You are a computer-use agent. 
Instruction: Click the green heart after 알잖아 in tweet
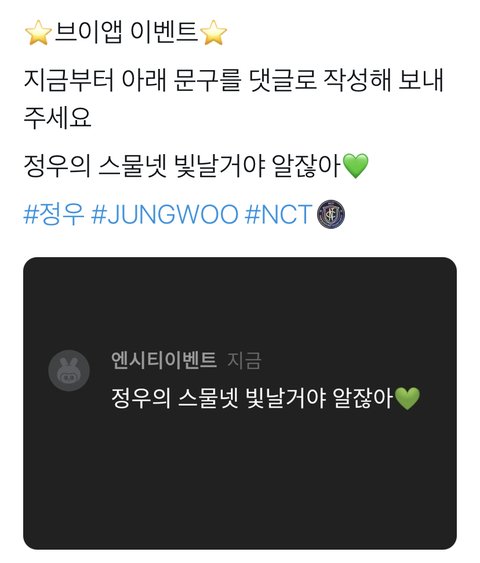click(x=355, y=166)
